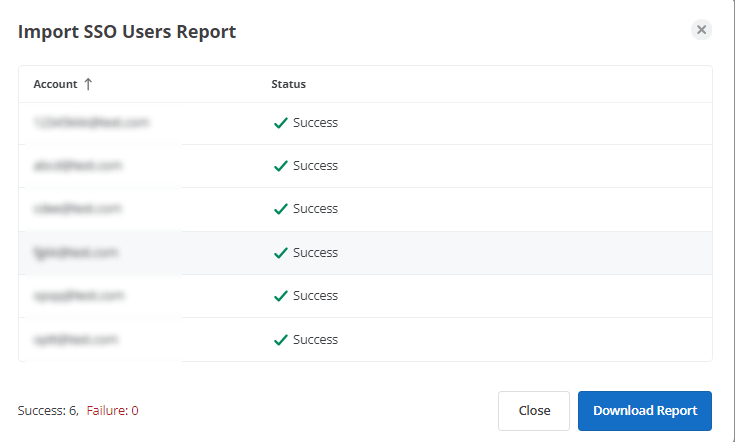Click the red "Failure: 0" summary count
This screenshot has width=735, height=442.
pyautogui.click(x=112, y=411)
